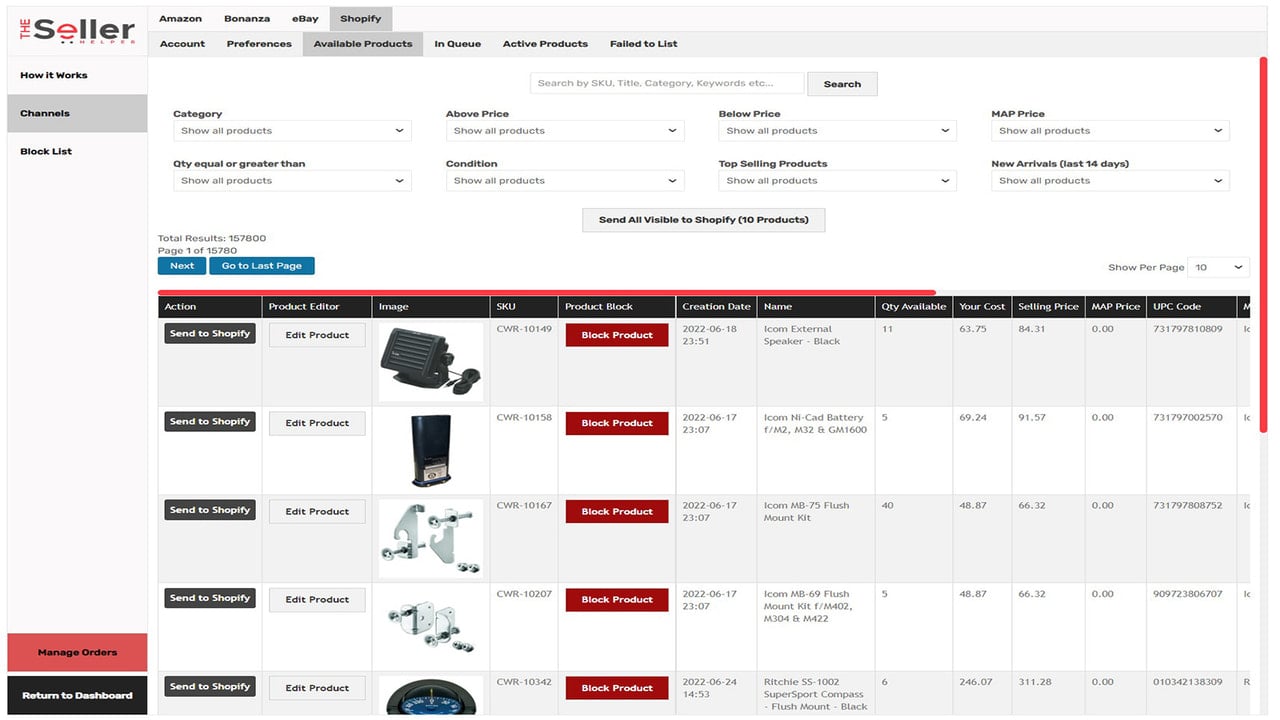Image resolution: width=1280 pixels, height=720 pixels.
Task: Open the Icom Ni-Cad Battery product thumbnail
Action: (x=431, y=450)
